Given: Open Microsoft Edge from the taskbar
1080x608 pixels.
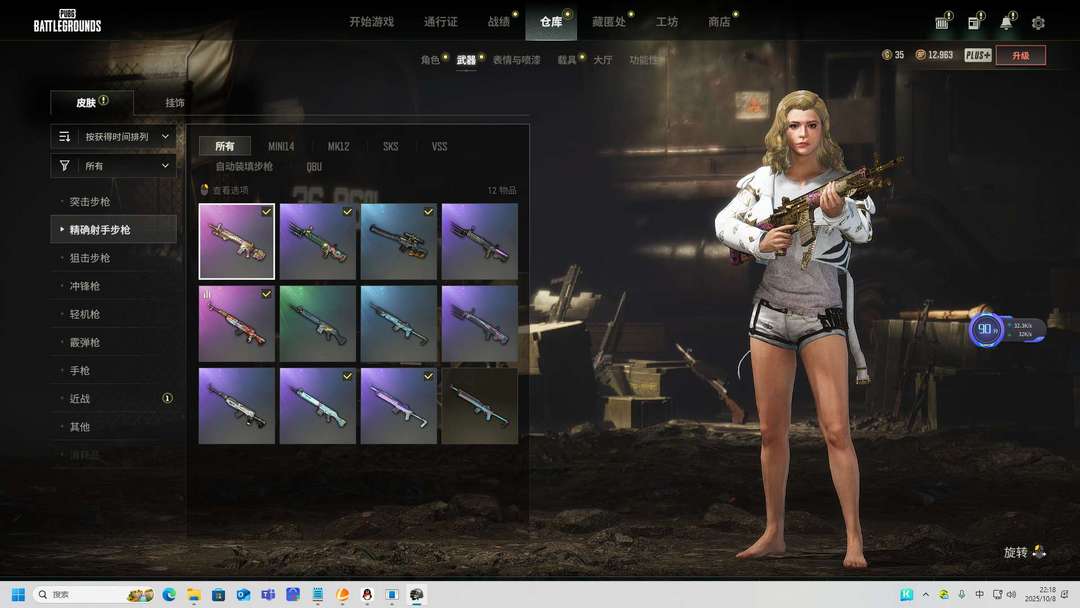Looking at the screenshot, I should click(169, 594).
